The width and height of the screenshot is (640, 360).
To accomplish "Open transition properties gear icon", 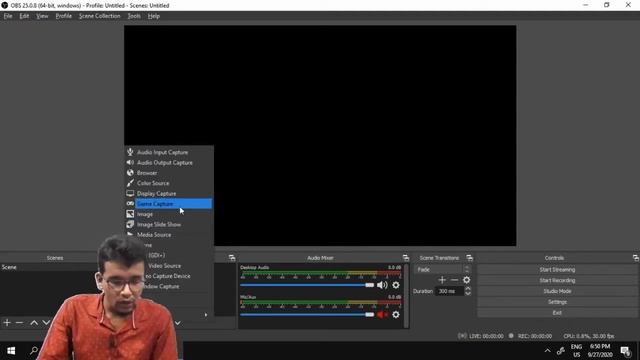I will pos(467,280).
